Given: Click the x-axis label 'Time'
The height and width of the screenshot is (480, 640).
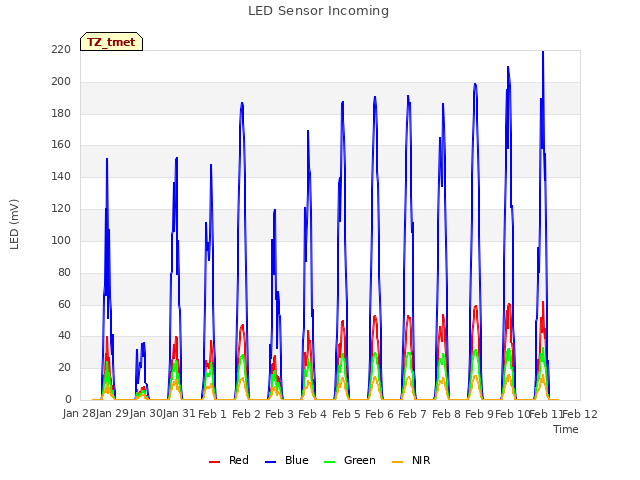Looking at the screenshot, I should 566,429.
